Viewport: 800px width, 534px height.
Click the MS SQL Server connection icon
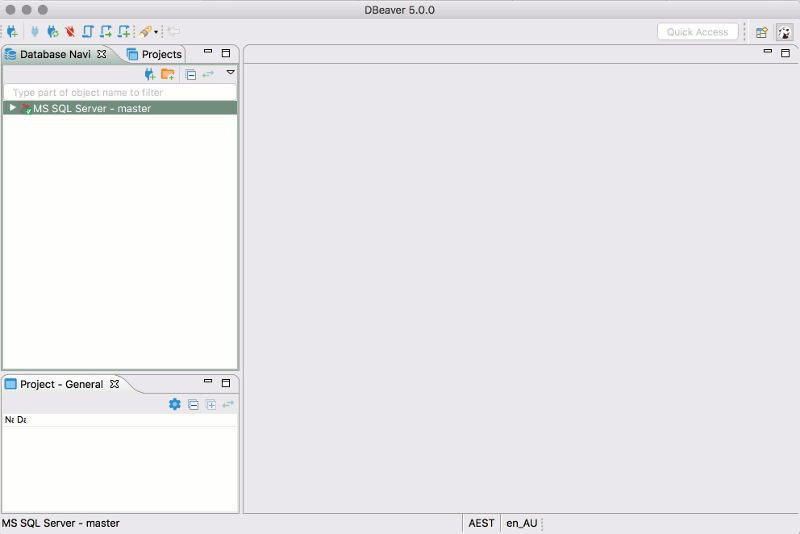26,109
